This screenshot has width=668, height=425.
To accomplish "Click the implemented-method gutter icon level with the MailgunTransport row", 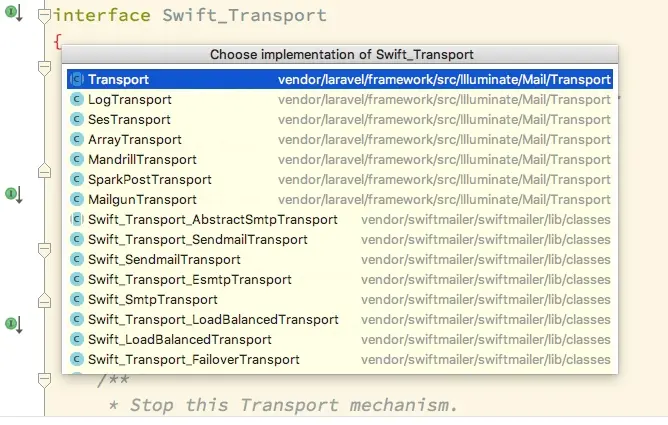I will coord(14,195).
